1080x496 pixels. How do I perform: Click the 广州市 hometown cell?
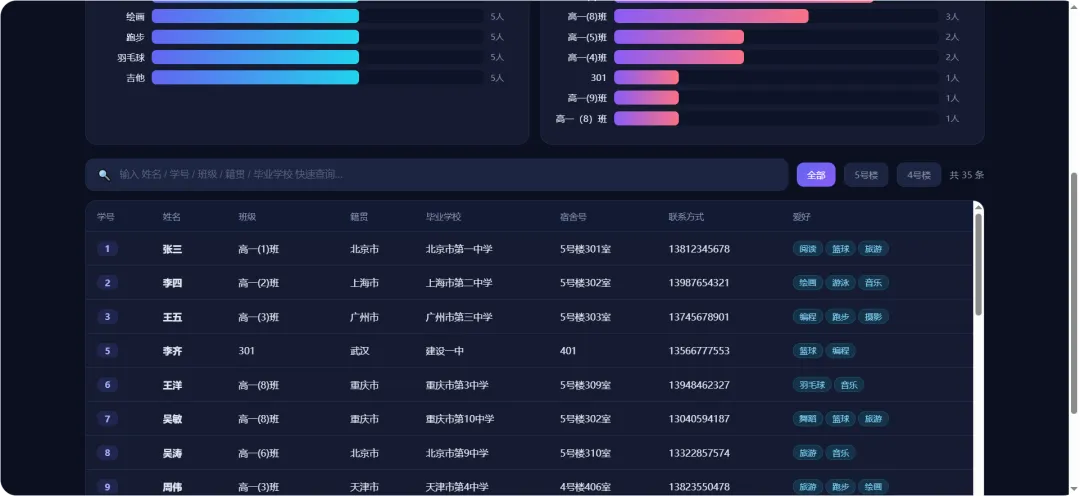(x=364, y=318)
